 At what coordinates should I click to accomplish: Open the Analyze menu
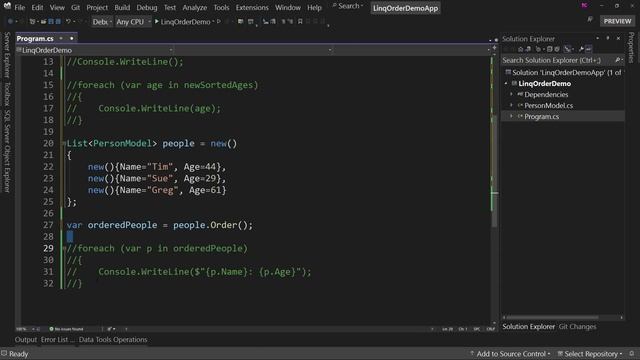(x=195, y=7)
